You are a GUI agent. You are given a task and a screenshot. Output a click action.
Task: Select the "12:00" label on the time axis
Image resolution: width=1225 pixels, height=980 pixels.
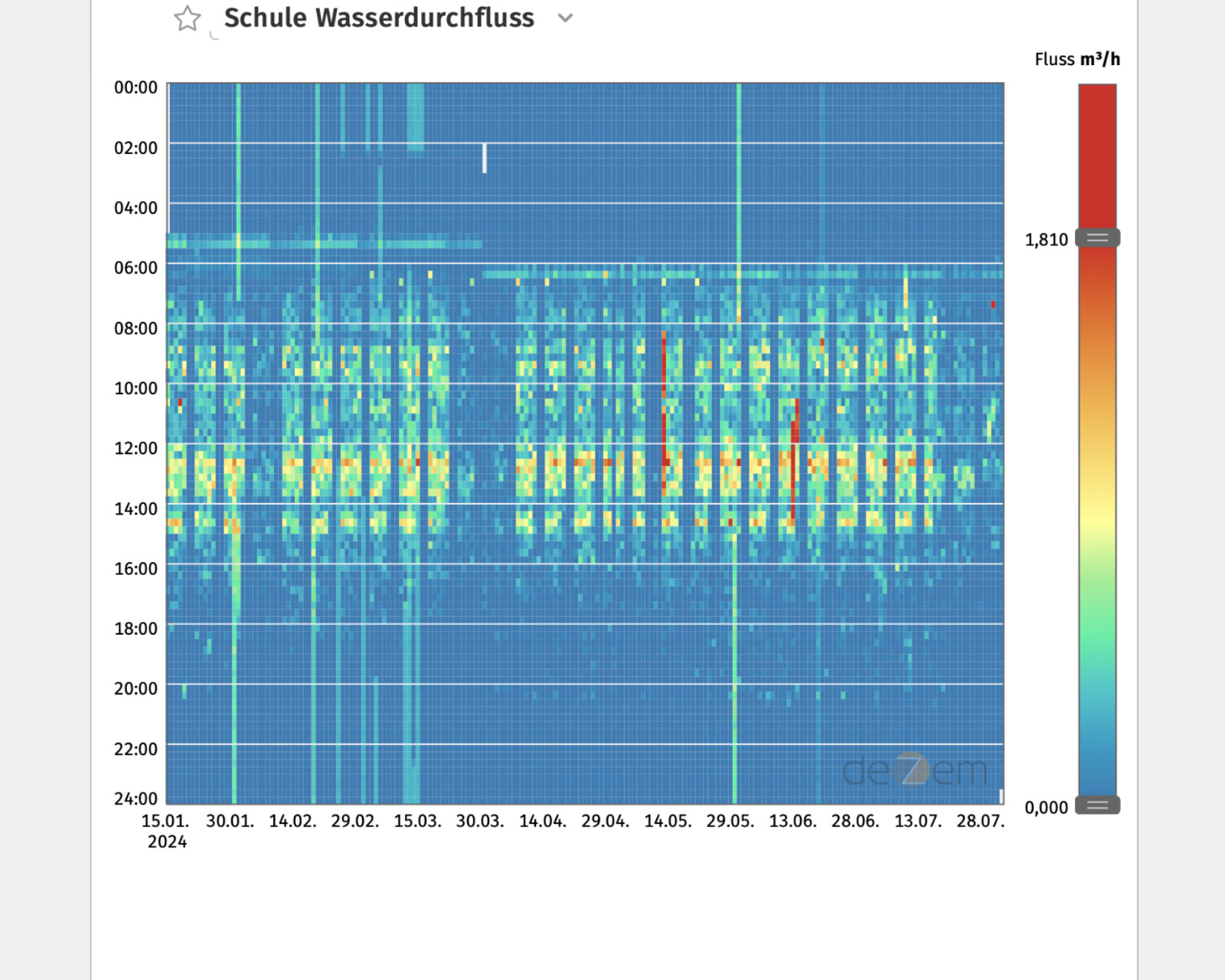136,448
